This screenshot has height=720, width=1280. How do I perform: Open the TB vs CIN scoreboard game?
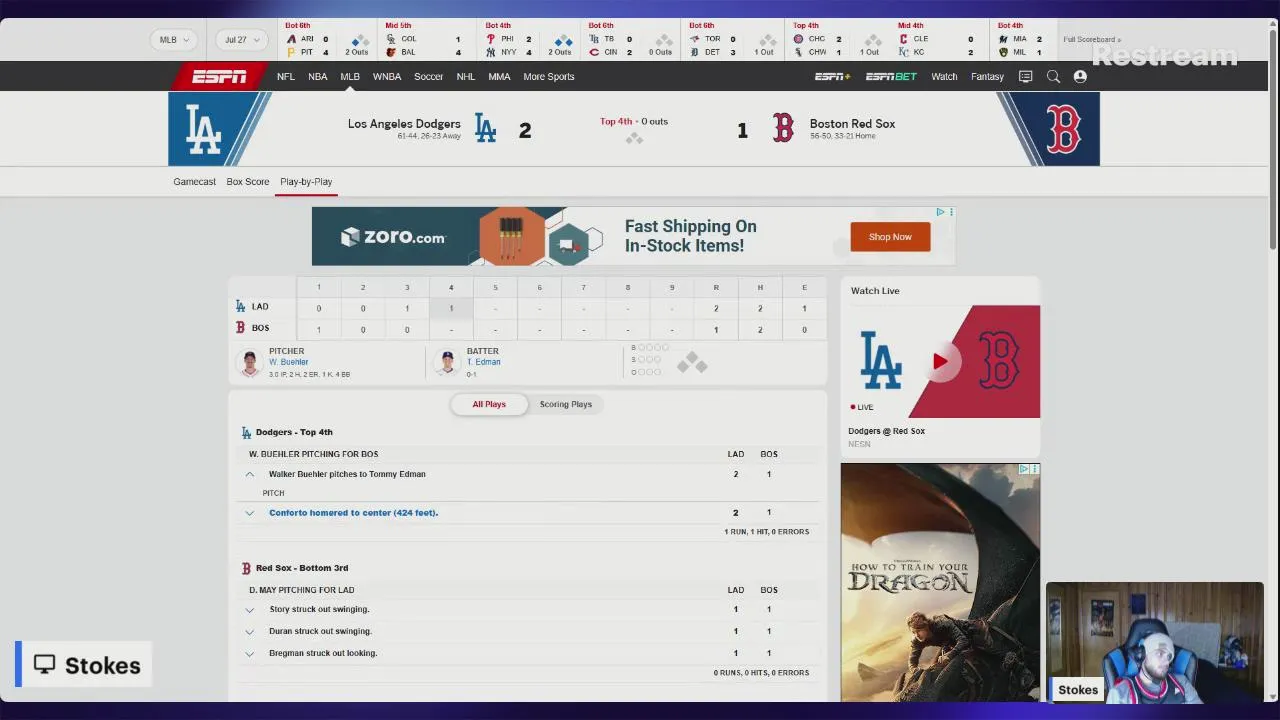pyautogui.click(x=632, y=40)
